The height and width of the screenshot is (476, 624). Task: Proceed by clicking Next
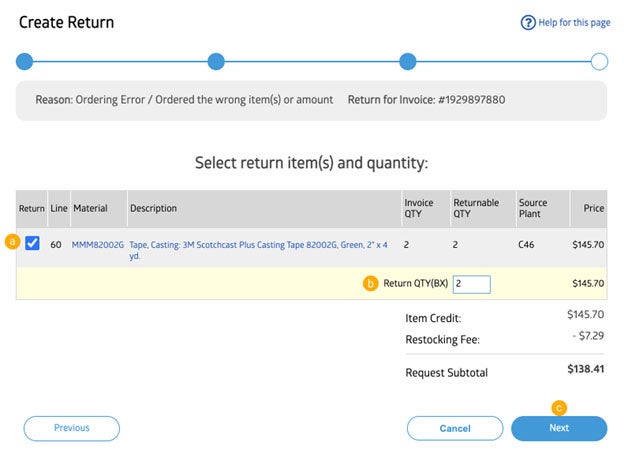559,428
